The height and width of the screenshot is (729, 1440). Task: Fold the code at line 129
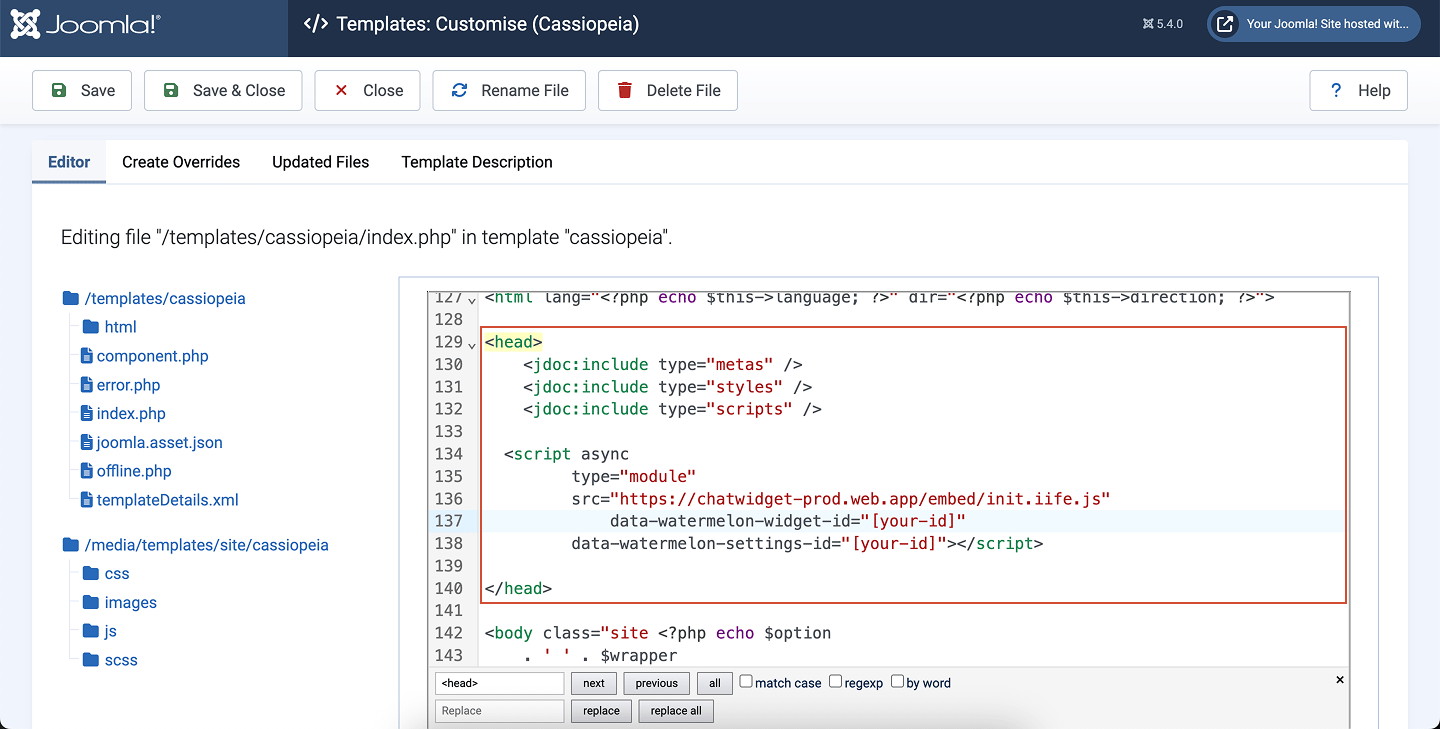pos(472,344)
